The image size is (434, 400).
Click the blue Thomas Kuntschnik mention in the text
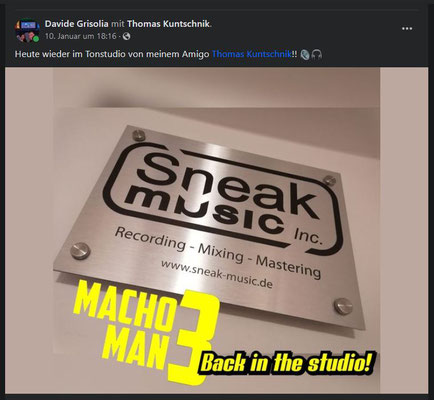[x=252, y=54]
